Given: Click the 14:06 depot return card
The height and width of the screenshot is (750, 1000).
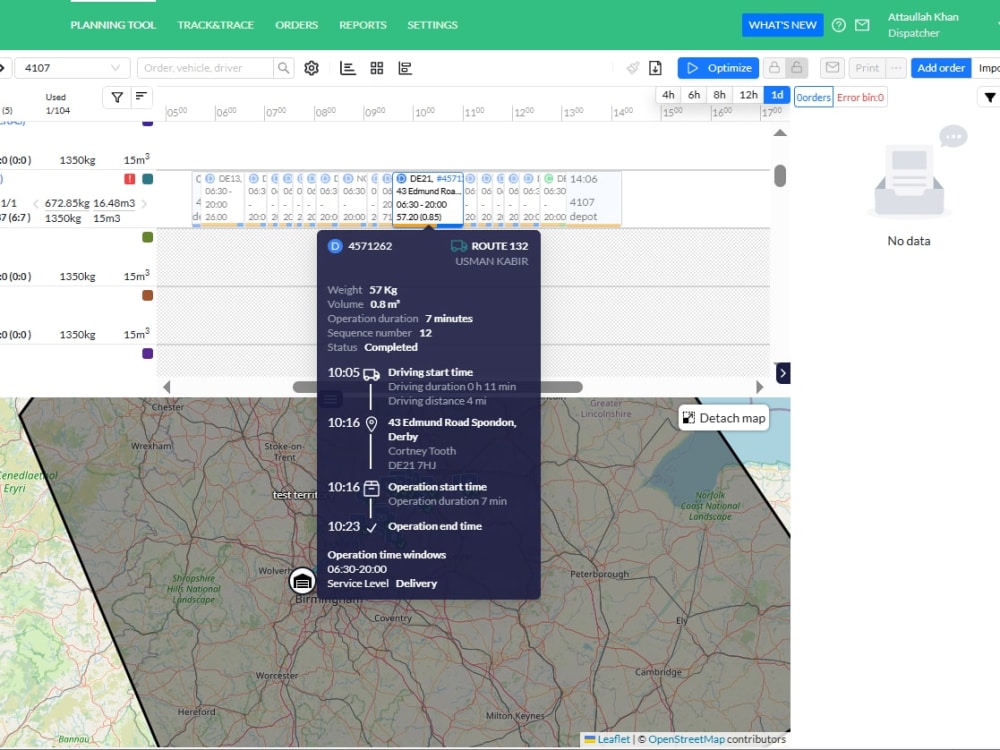Looking at the screenshot, I should coord(593,198).
